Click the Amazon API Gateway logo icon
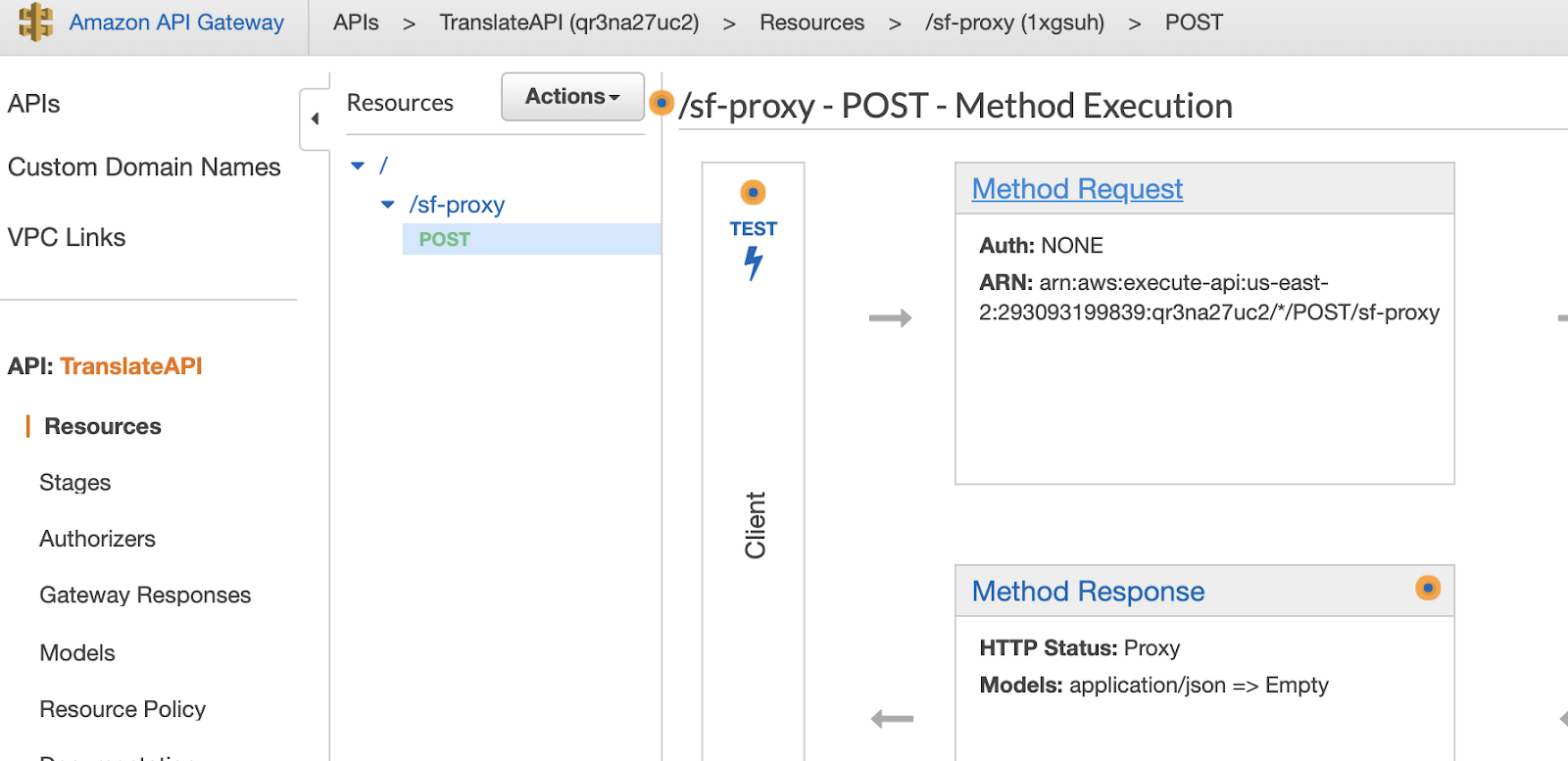This screenshot has height=761, width=1568. point(35,22)
